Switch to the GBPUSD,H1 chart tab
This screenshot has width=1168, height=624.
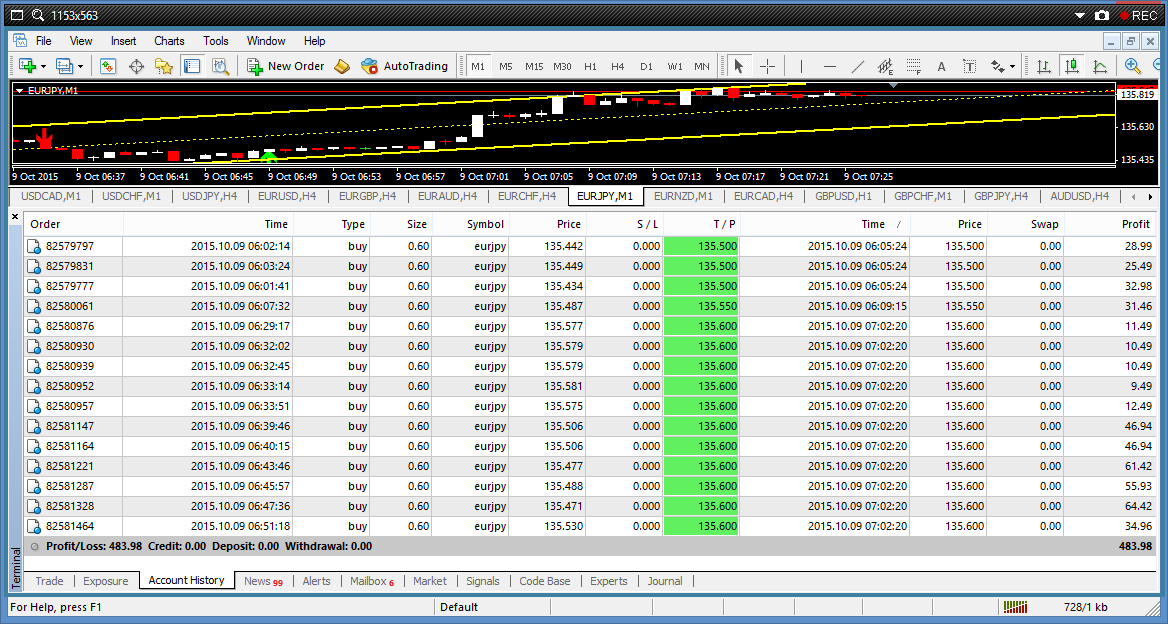click(843, 196)
